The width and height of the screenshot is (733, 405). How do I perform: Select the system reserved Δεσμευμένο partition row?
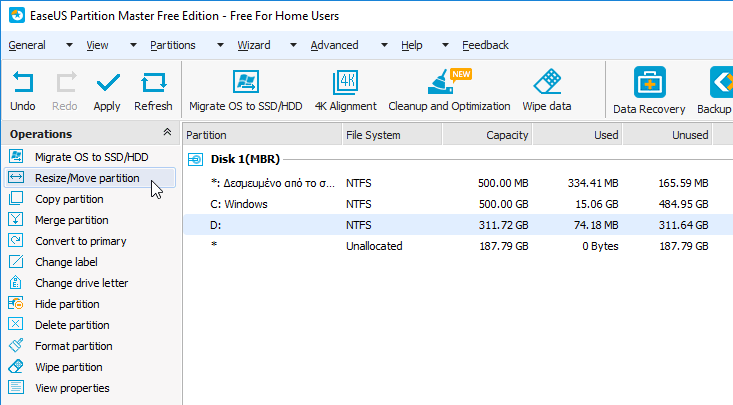pos(458,183)
